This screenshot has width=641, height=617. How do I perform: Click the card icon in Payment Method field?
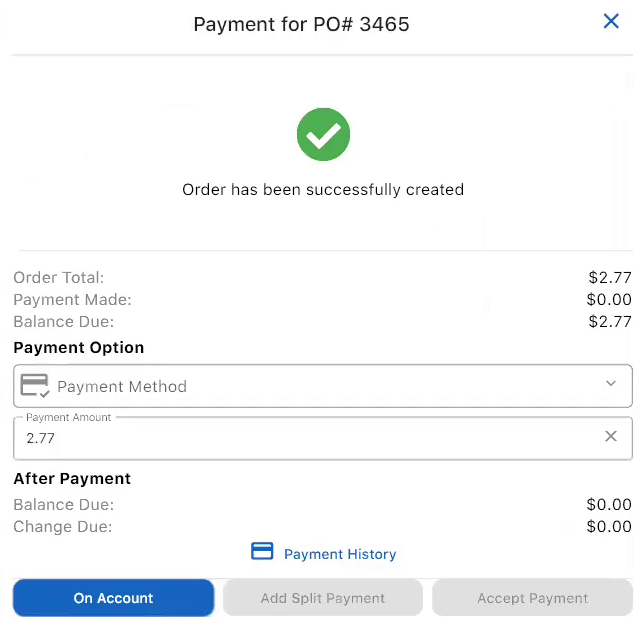click(35, 386)
